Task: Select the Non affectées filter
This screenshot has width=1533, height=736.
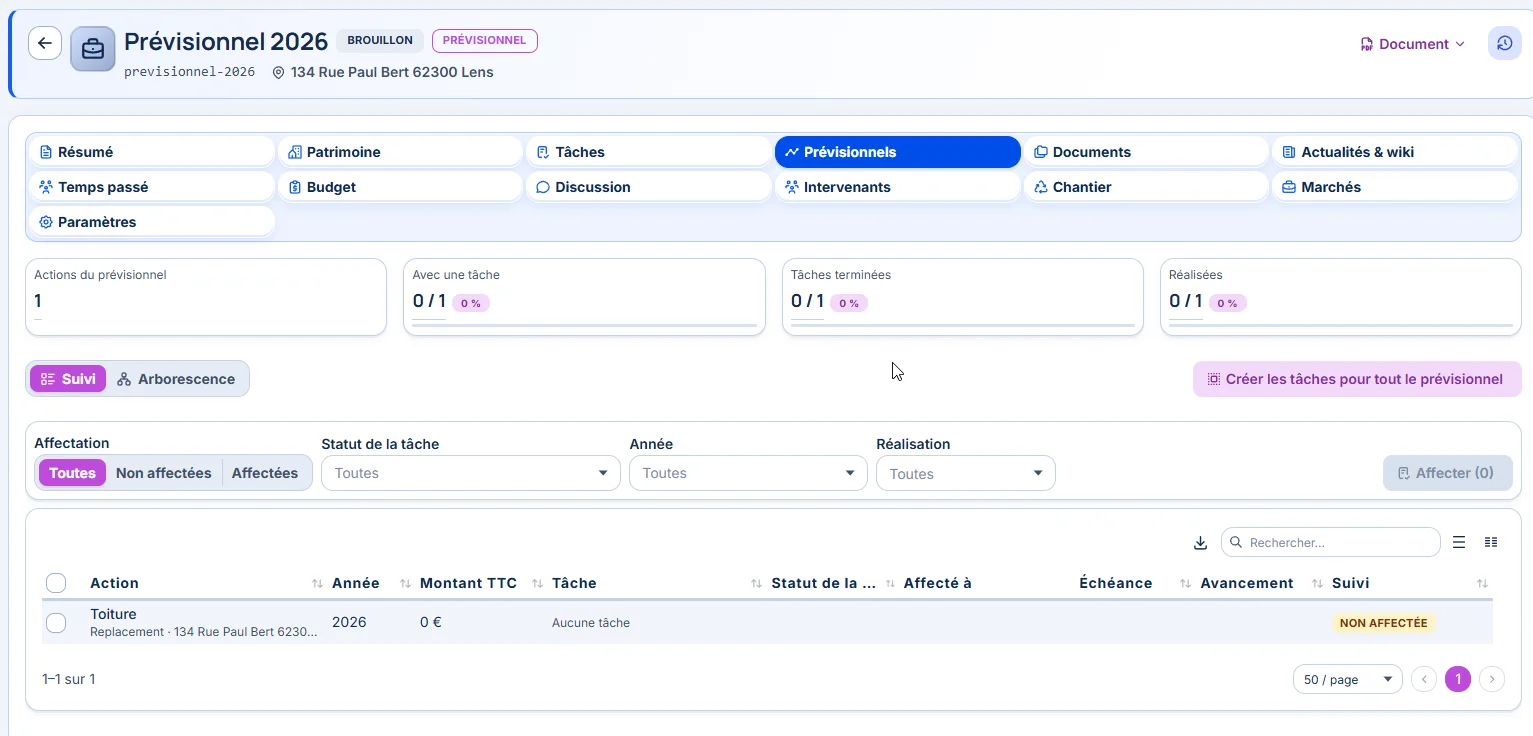Action: click(x=164, y=473)
